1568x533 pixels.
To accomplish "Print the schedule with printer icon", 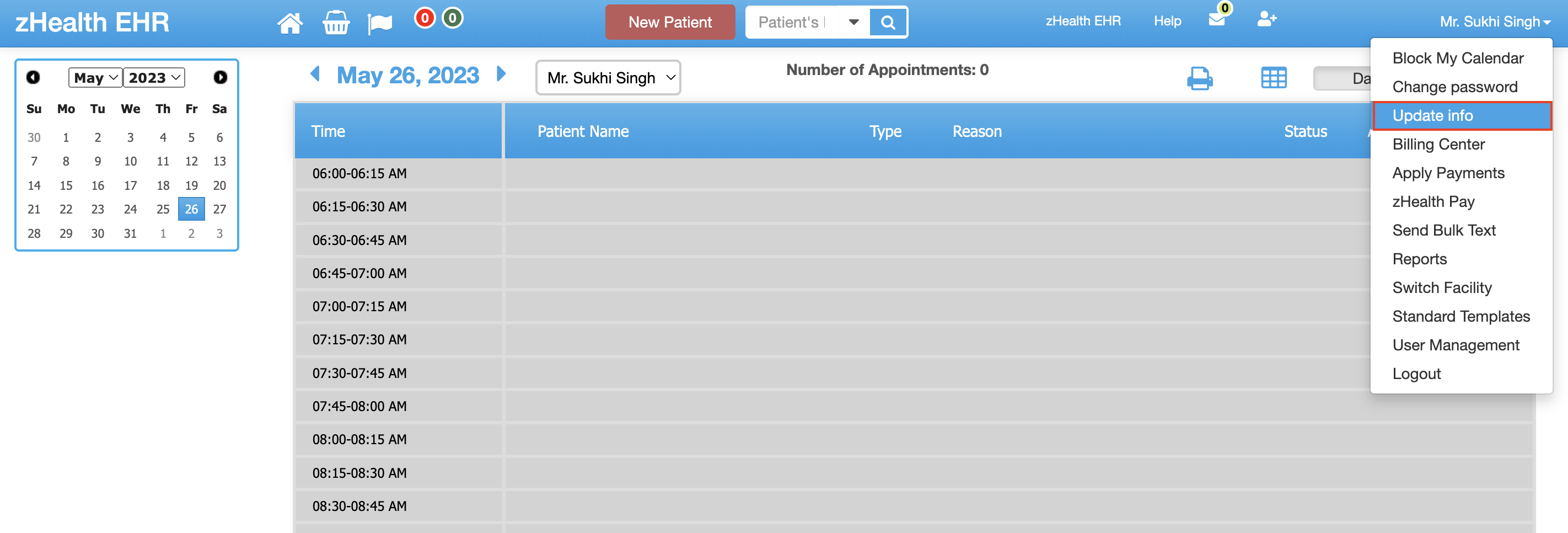I will click(x=1200, y=78).
